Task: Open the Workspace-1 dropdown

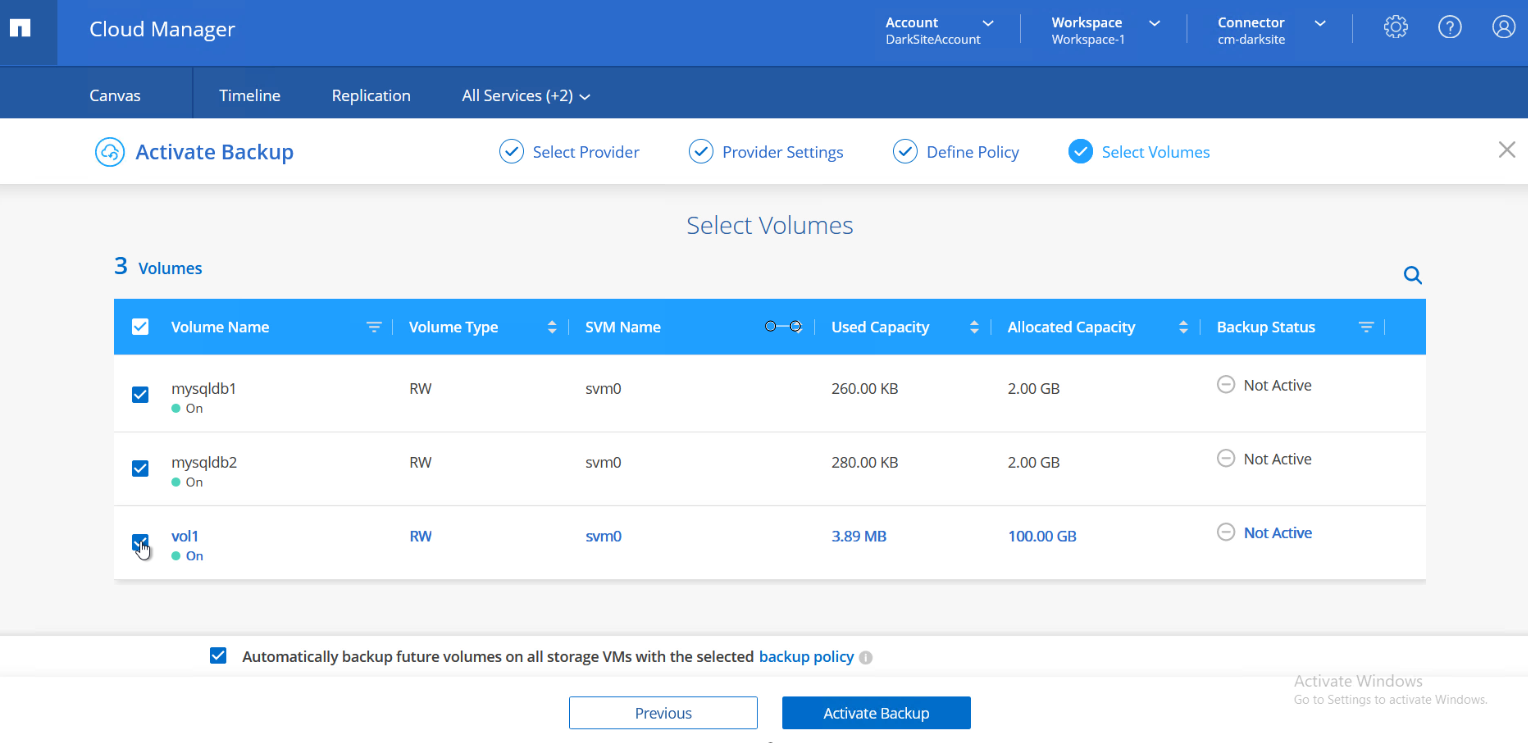Action: tap(1155, 24)
